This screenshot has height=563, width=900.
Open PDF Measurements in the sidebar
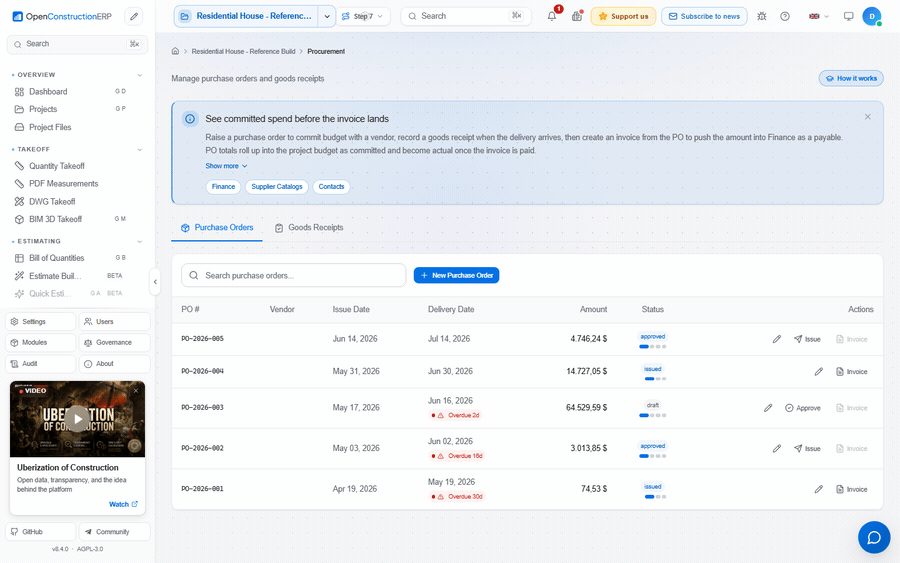tap(76, 184)
